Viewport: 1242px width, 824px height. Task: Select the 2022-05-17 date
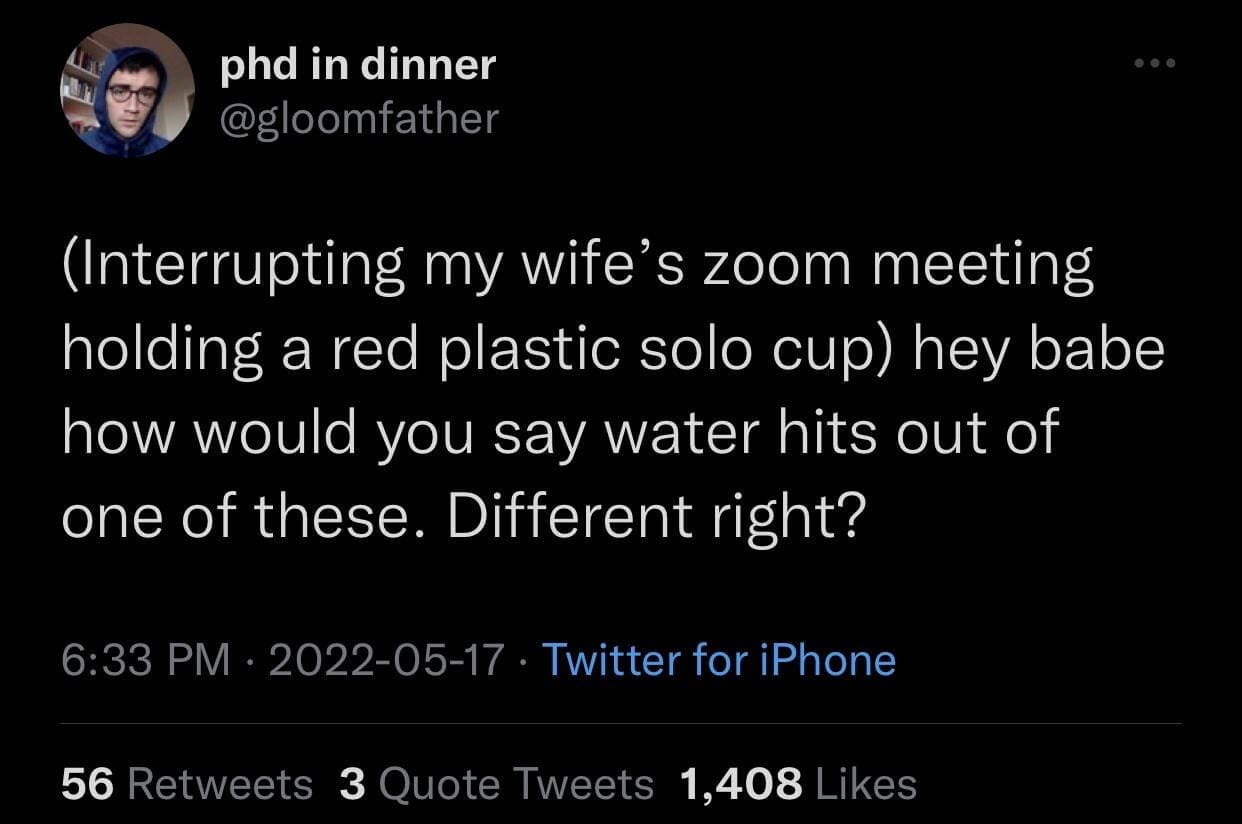click(x=387, y=660)
